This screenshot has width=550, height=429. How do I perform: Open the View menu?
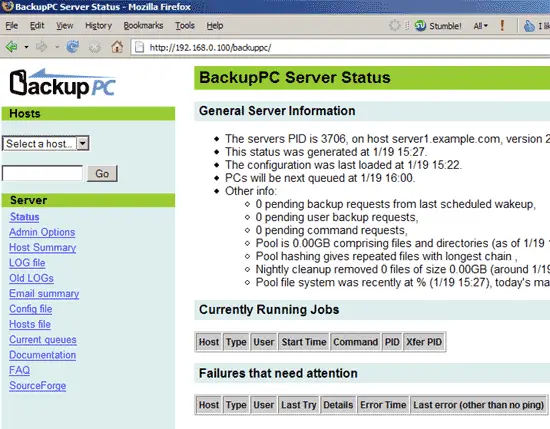coord(65,26)
